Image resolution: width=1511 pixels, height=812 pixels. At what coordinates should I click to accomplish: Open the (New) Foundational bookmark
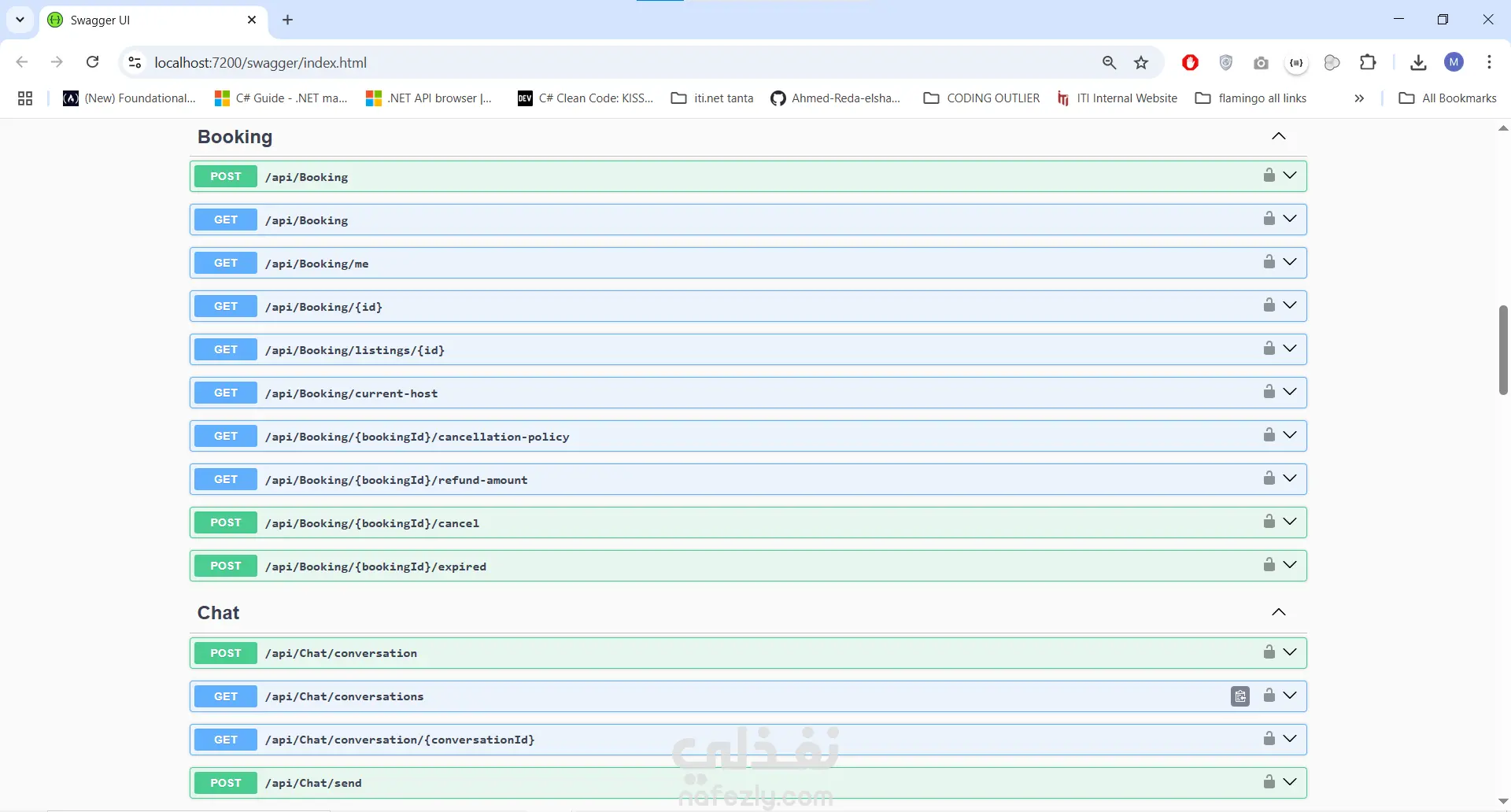click(x=130, y=98)
